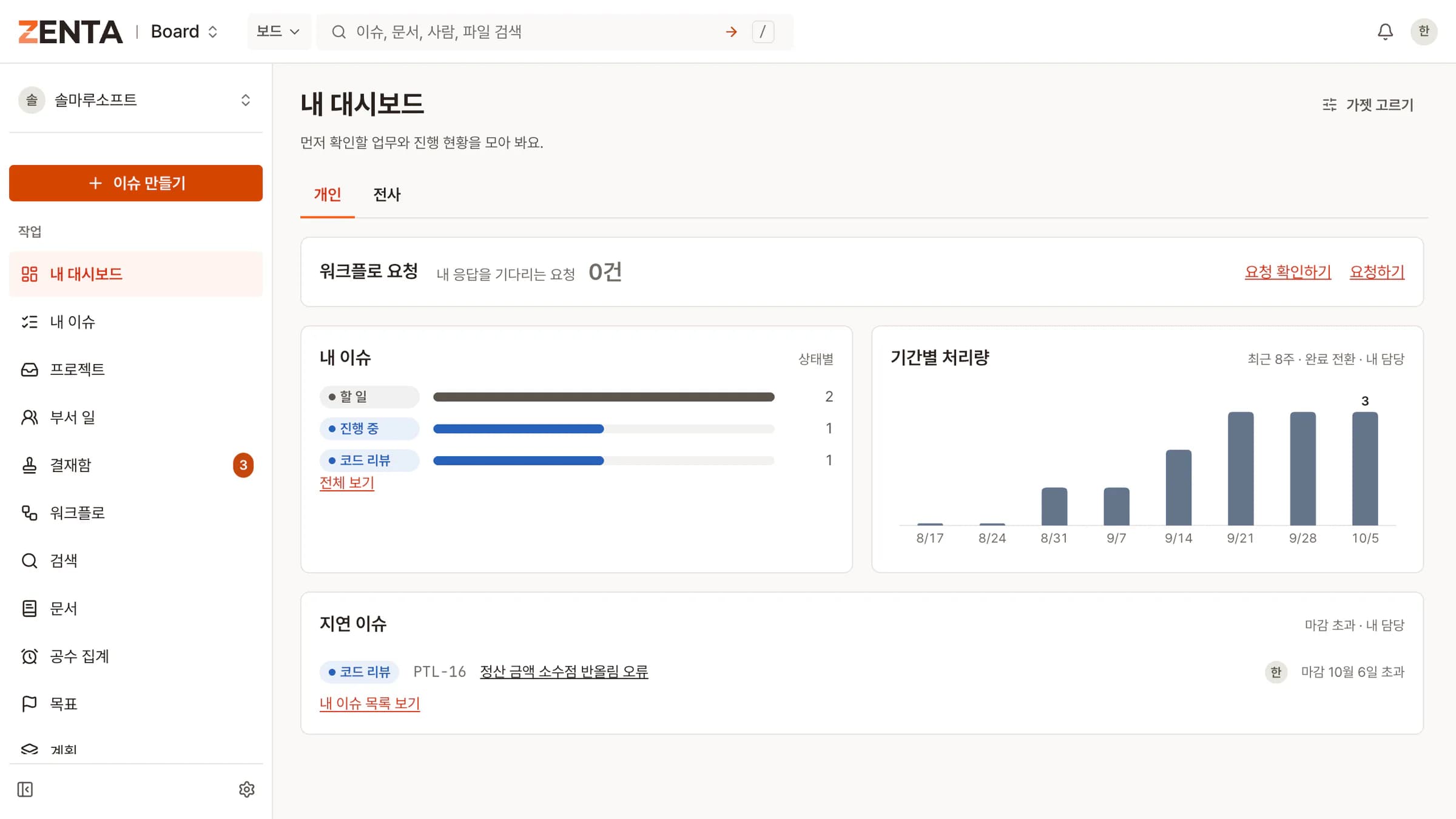
Task: Click the 내 이슈 checklist icon
Action: point(29,322)
